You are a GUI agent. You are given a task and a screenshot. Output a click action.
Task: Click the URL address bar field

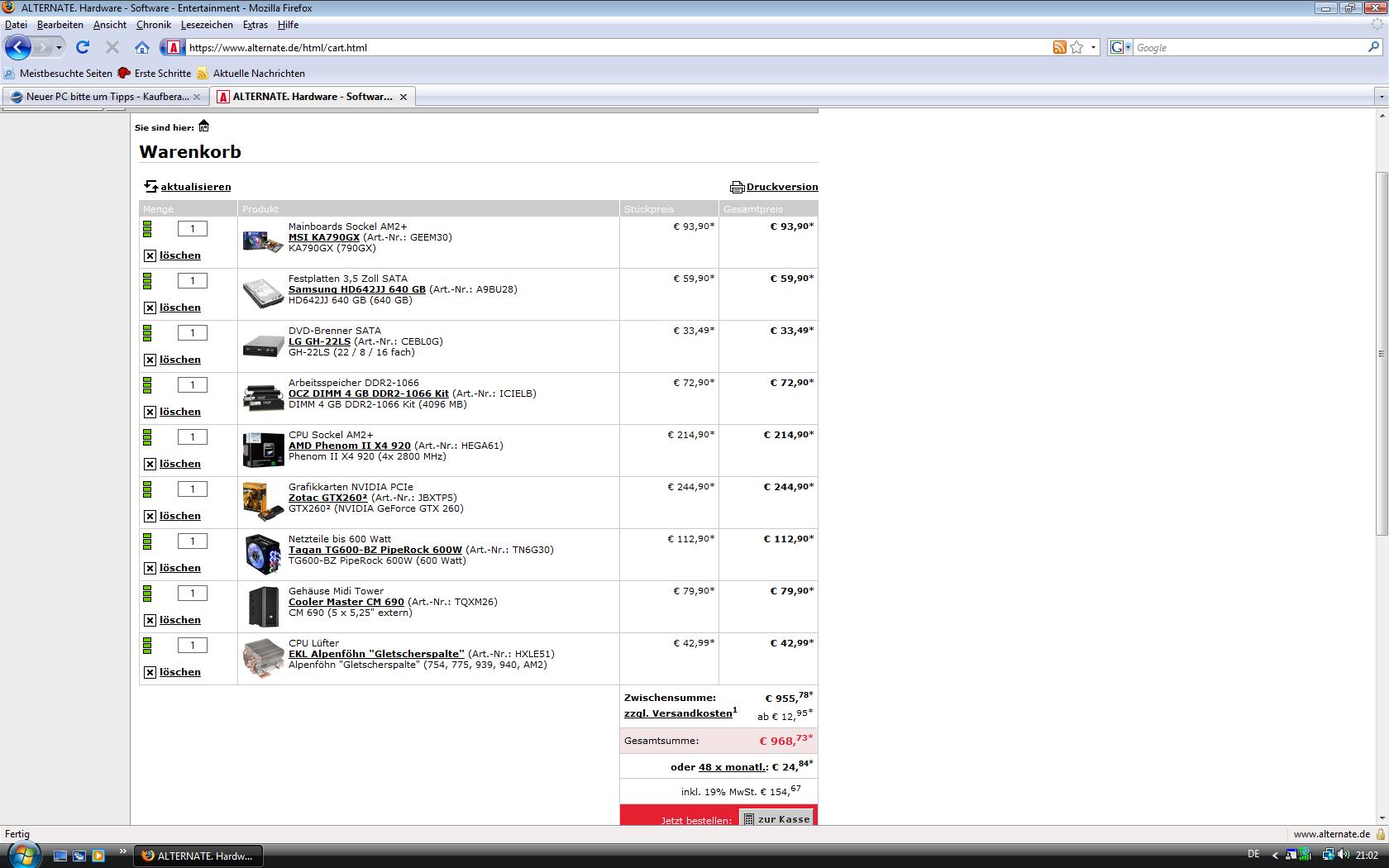[617, 47]
